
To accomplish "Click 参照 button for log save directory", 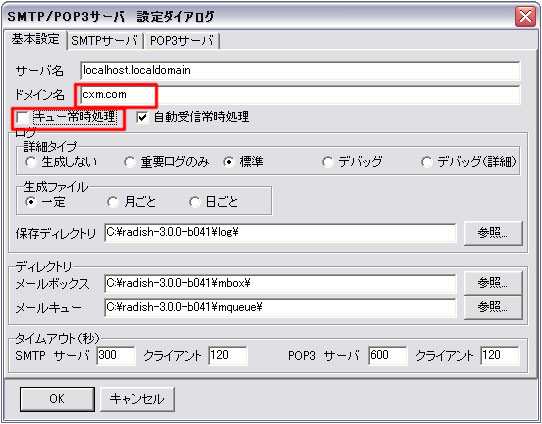I will [x=493, y=233].
